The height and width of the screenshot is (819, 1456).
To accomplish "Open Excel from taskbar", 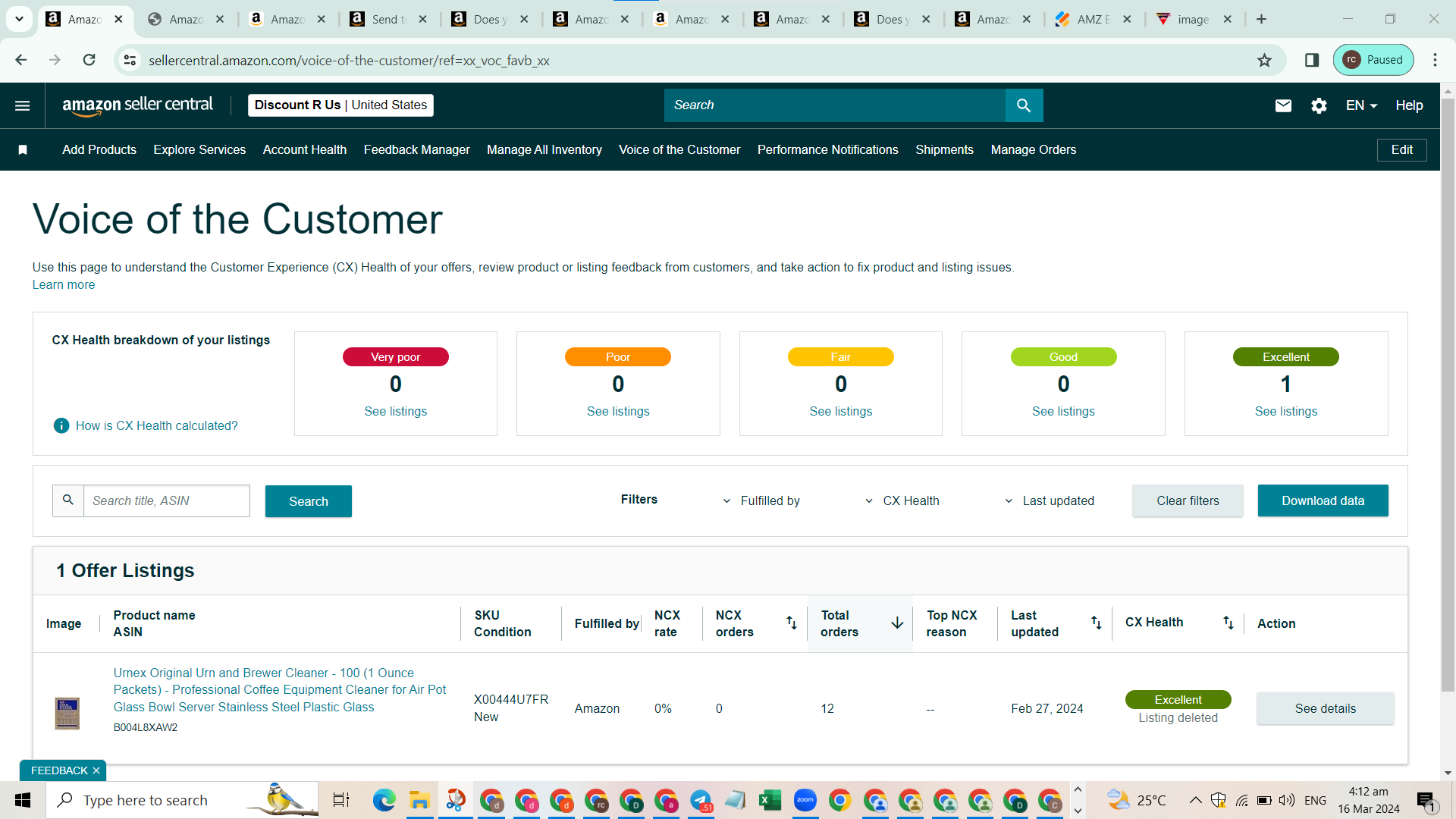I will pos(770,800).
